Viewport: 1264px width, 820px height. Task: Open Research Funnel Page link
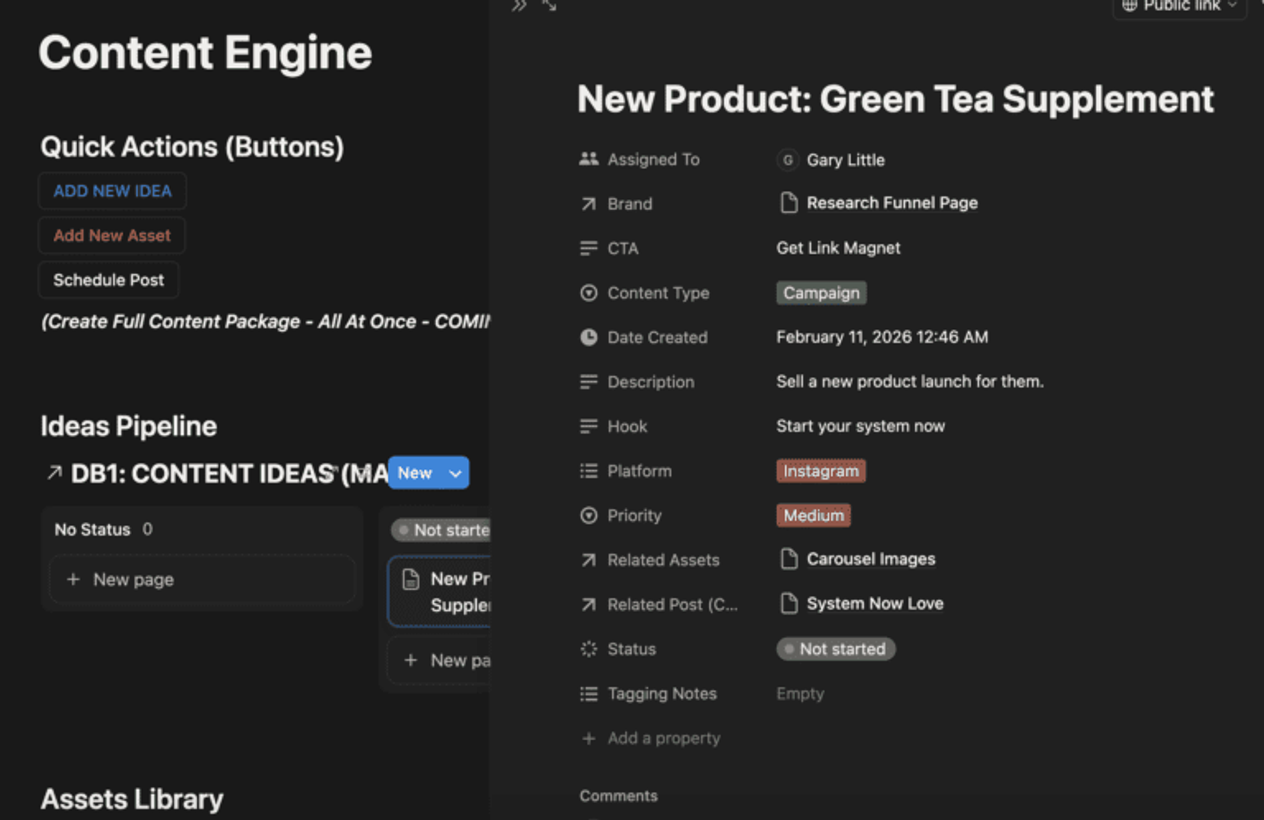click(x=892, y=203)
